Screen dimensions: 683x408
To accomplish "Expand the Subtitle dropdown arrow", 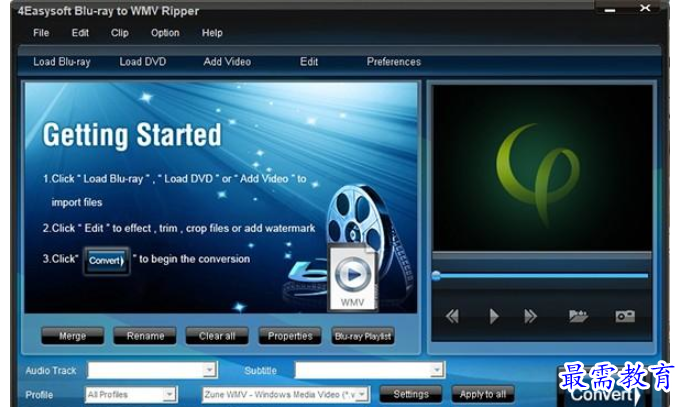I will click(437, 370).
